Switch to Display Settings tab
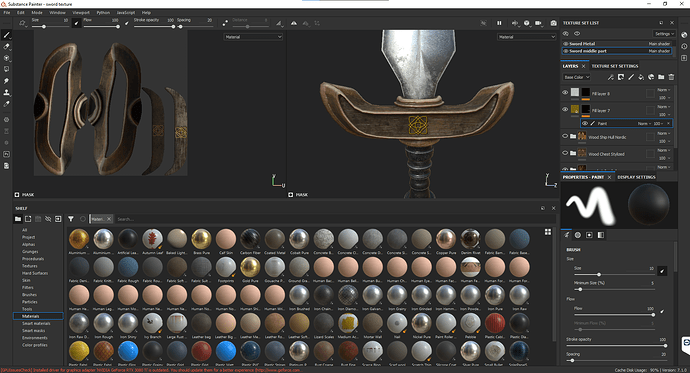This screenshot has height=373, width=690. pyautogui.click(x=636, y=177)
